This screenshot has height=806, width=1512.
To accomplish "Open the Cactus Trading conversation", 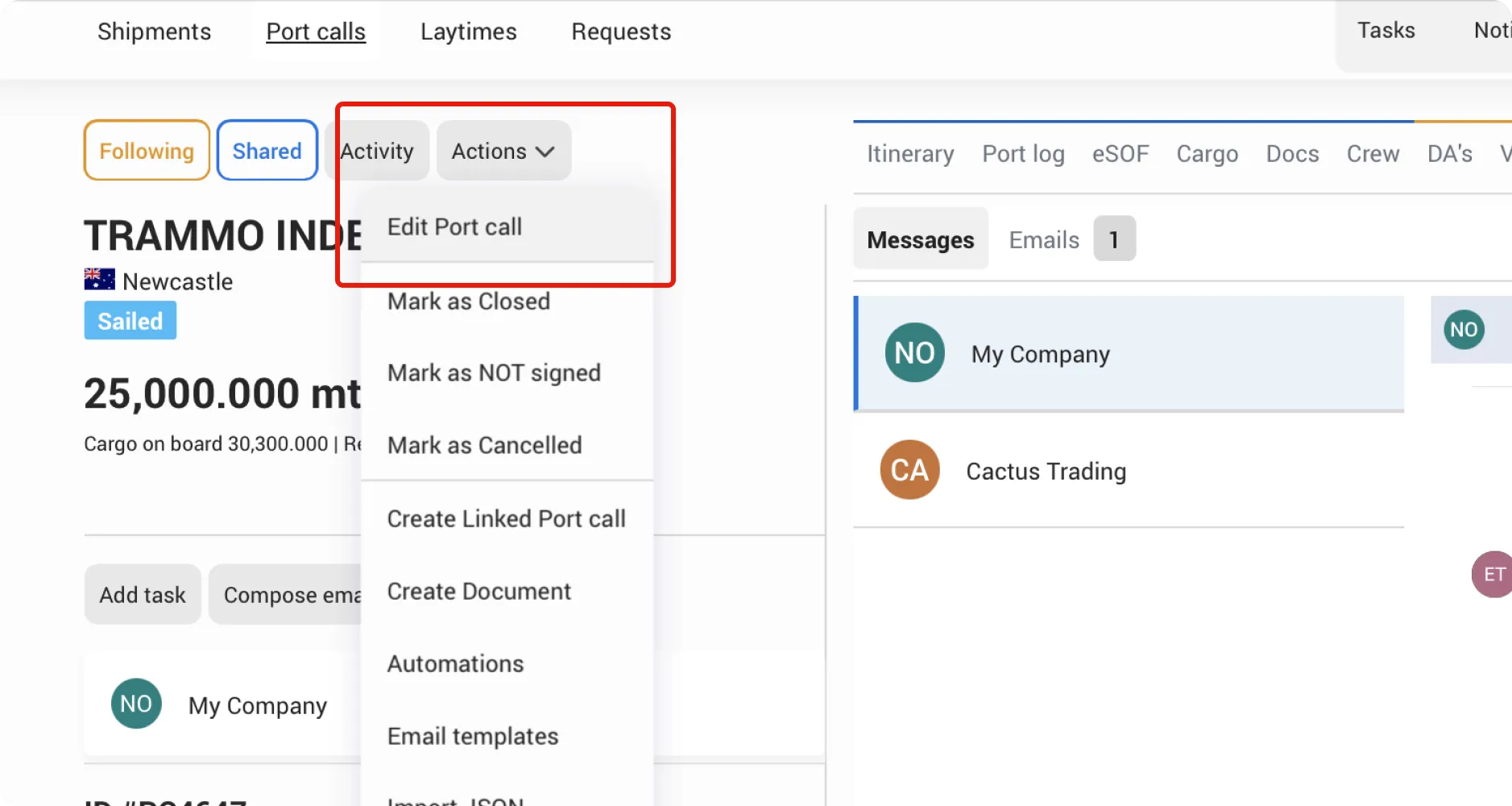I will coord(1129,470).
